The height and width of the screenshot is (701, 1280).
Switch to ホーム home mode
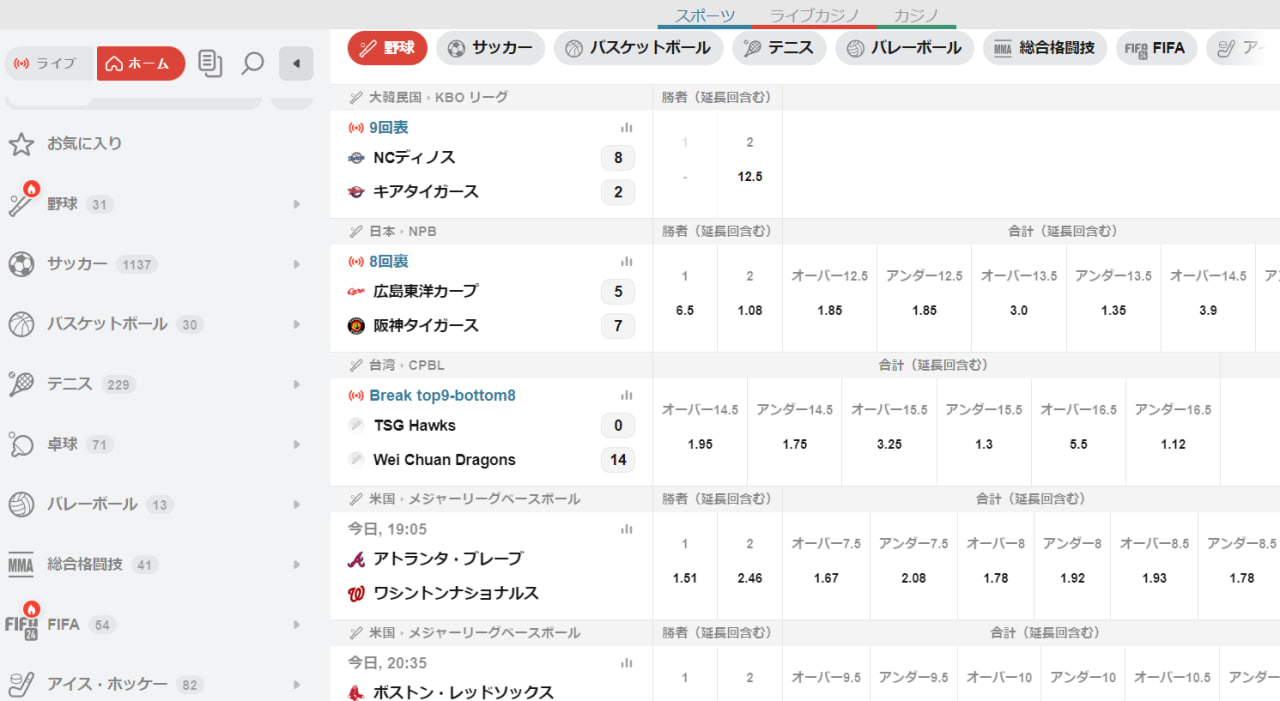coord(141,63)
